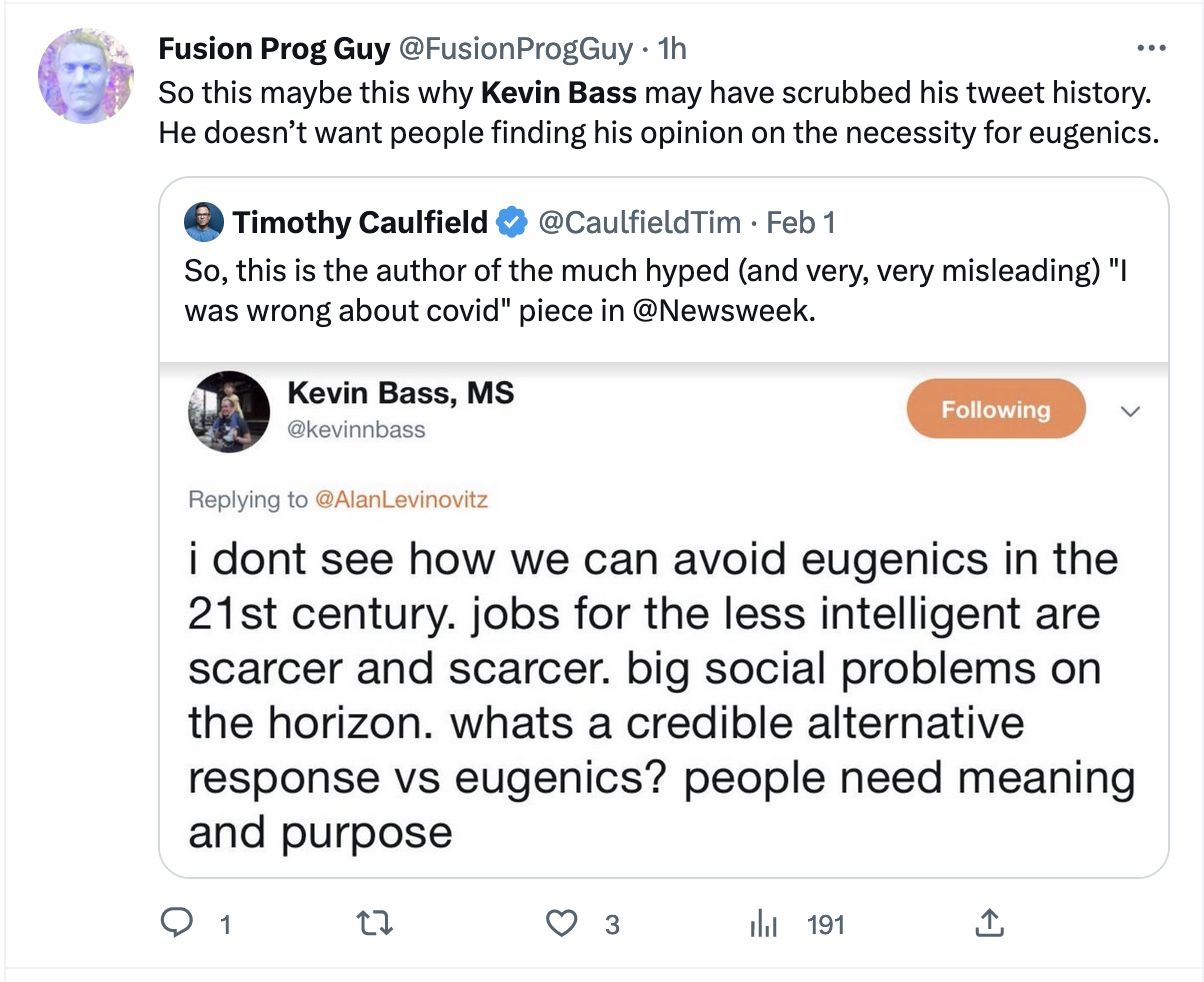Open the three-dot more options menu
Screen dimensions: 1204x982
[x=1152, y=48]
